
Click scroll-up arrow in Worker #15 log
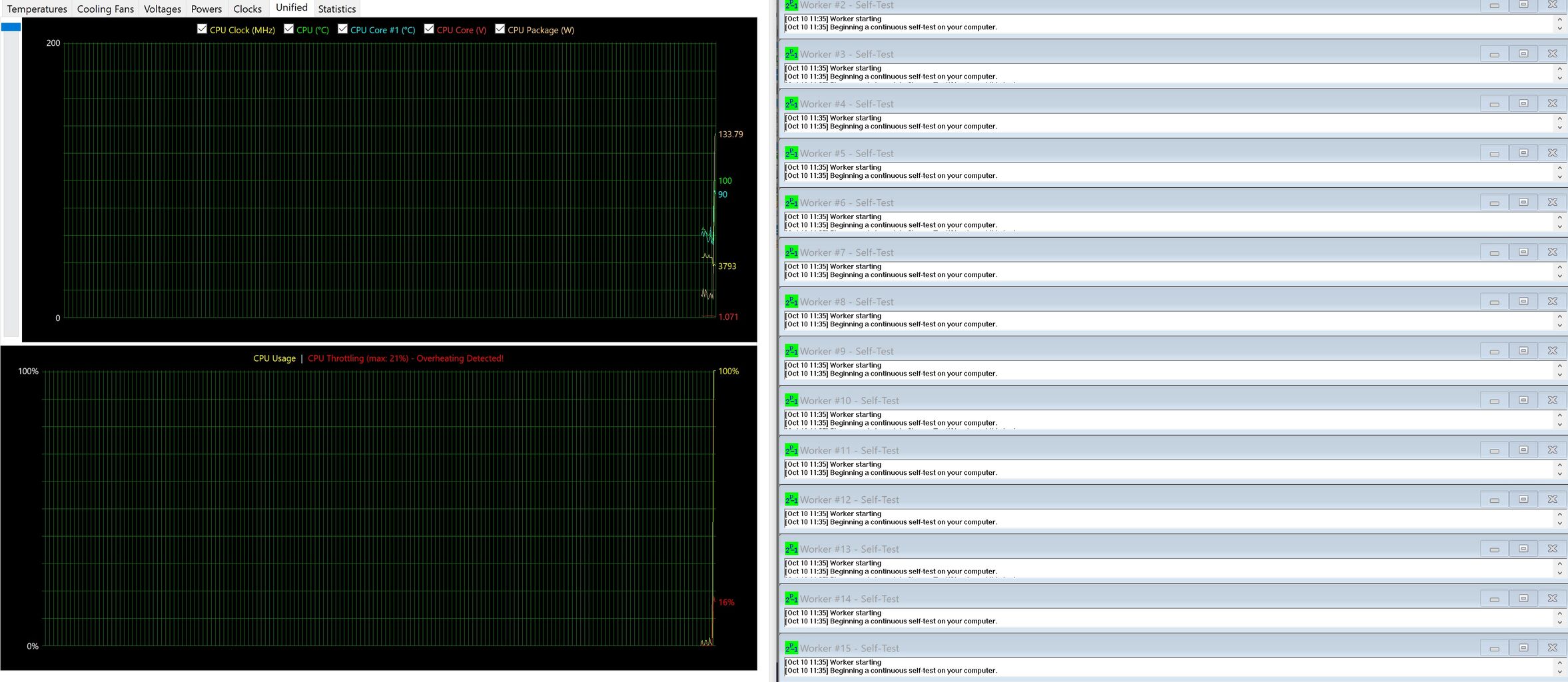point(1559,663)
